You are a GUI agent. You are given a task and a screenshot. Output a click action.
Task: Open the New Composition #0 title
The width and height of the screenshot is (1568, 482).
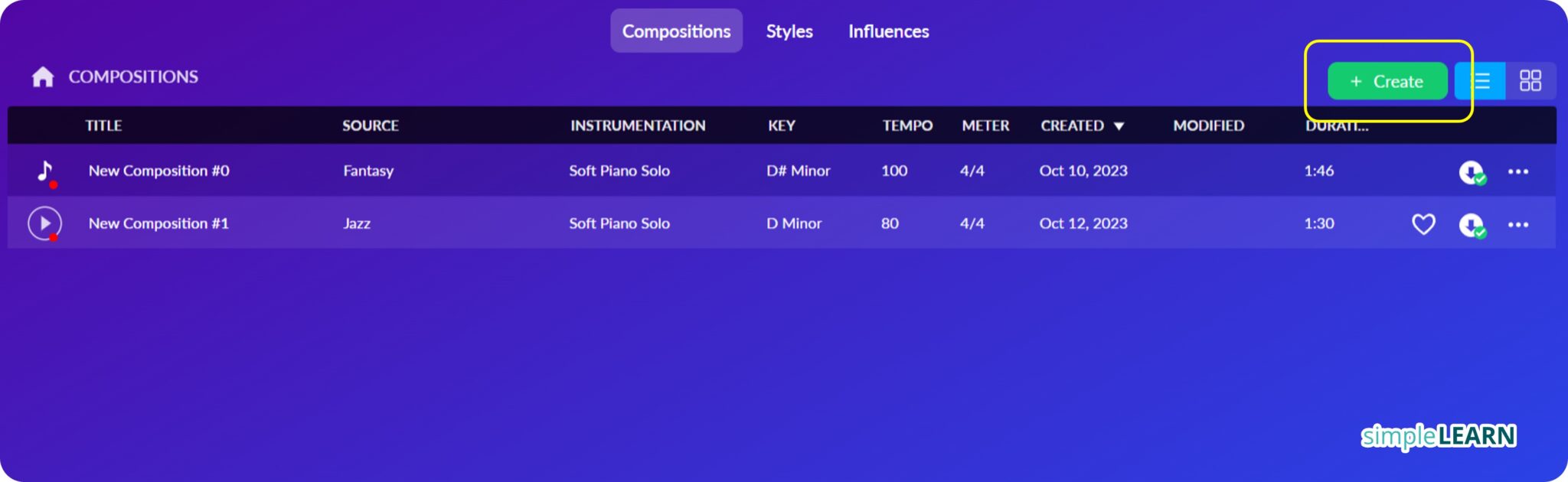click(158, 171)
